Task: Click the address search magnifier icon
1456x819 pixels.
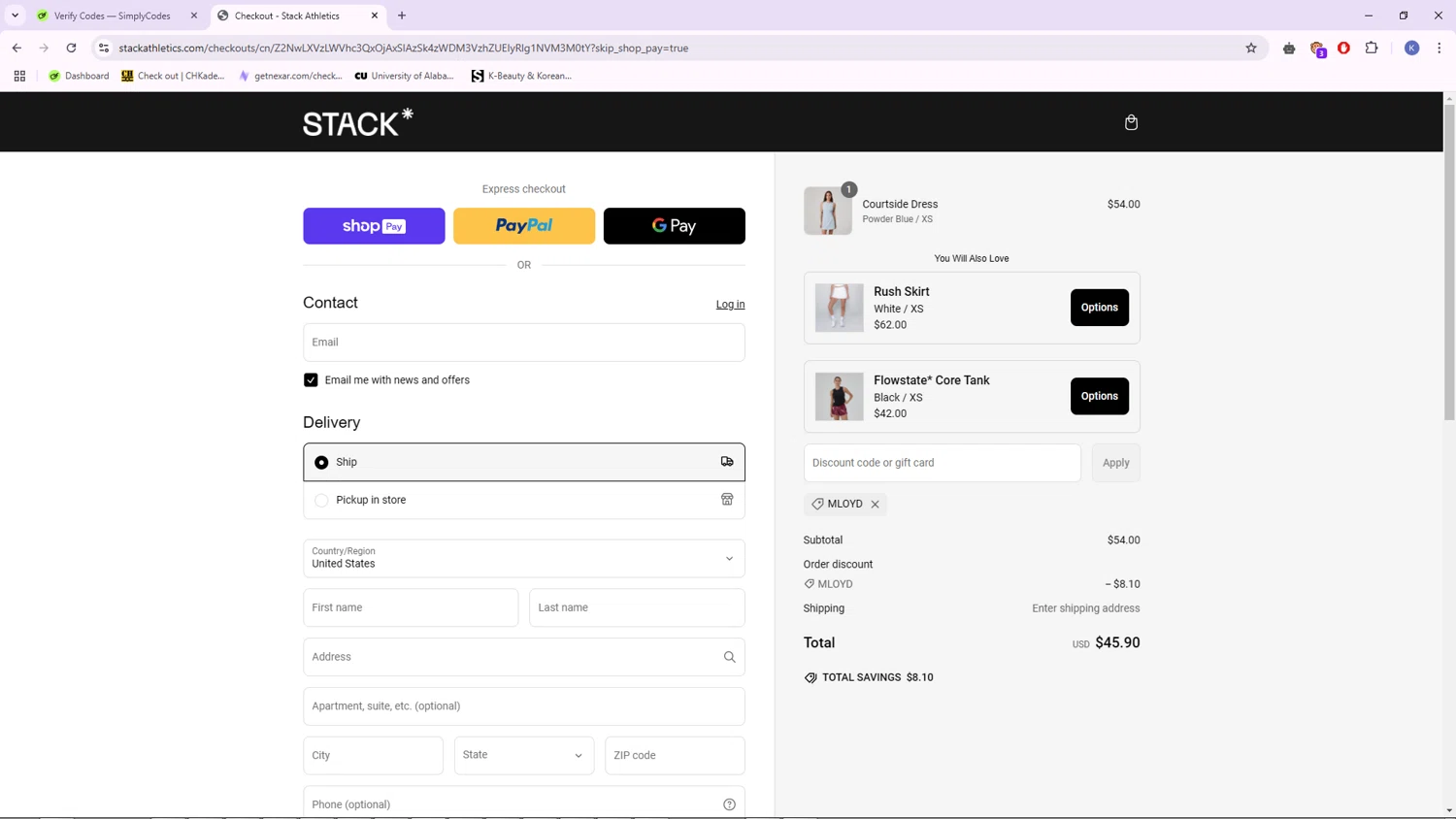Action: click(729, 657)
